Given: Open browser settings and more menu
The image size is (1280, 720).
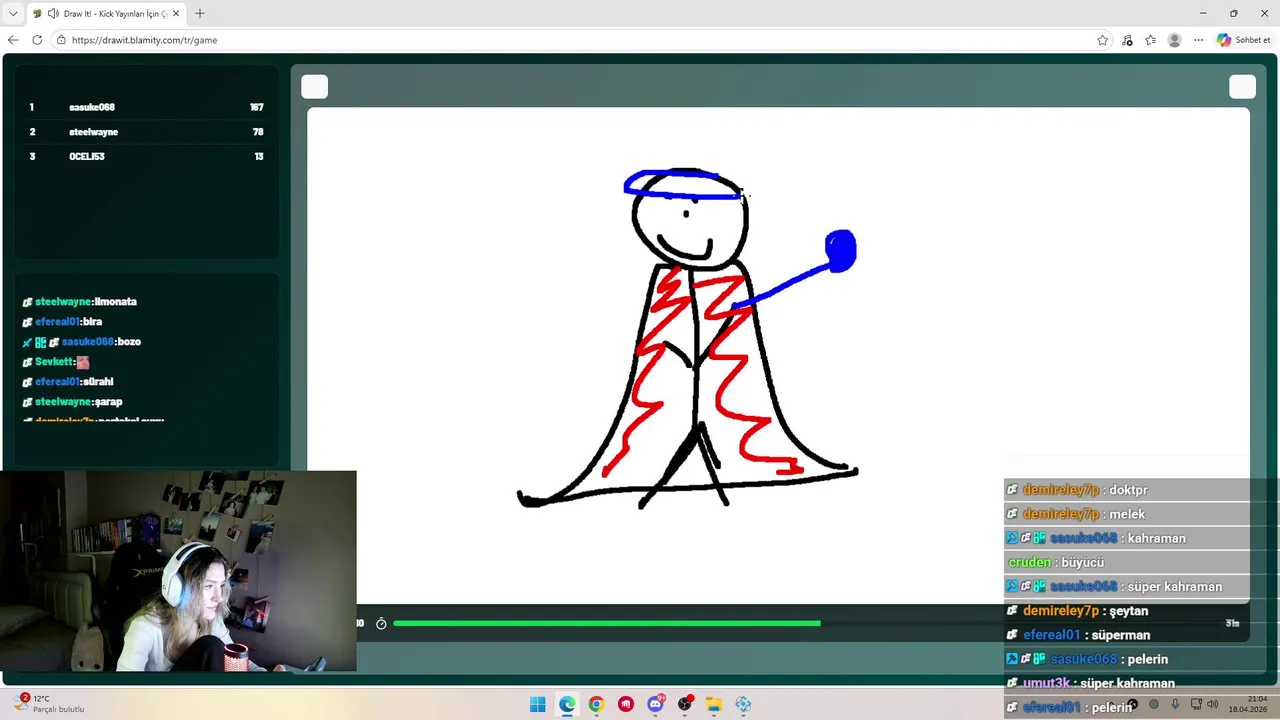Looking at the screenshot, I should (1198, 40).
